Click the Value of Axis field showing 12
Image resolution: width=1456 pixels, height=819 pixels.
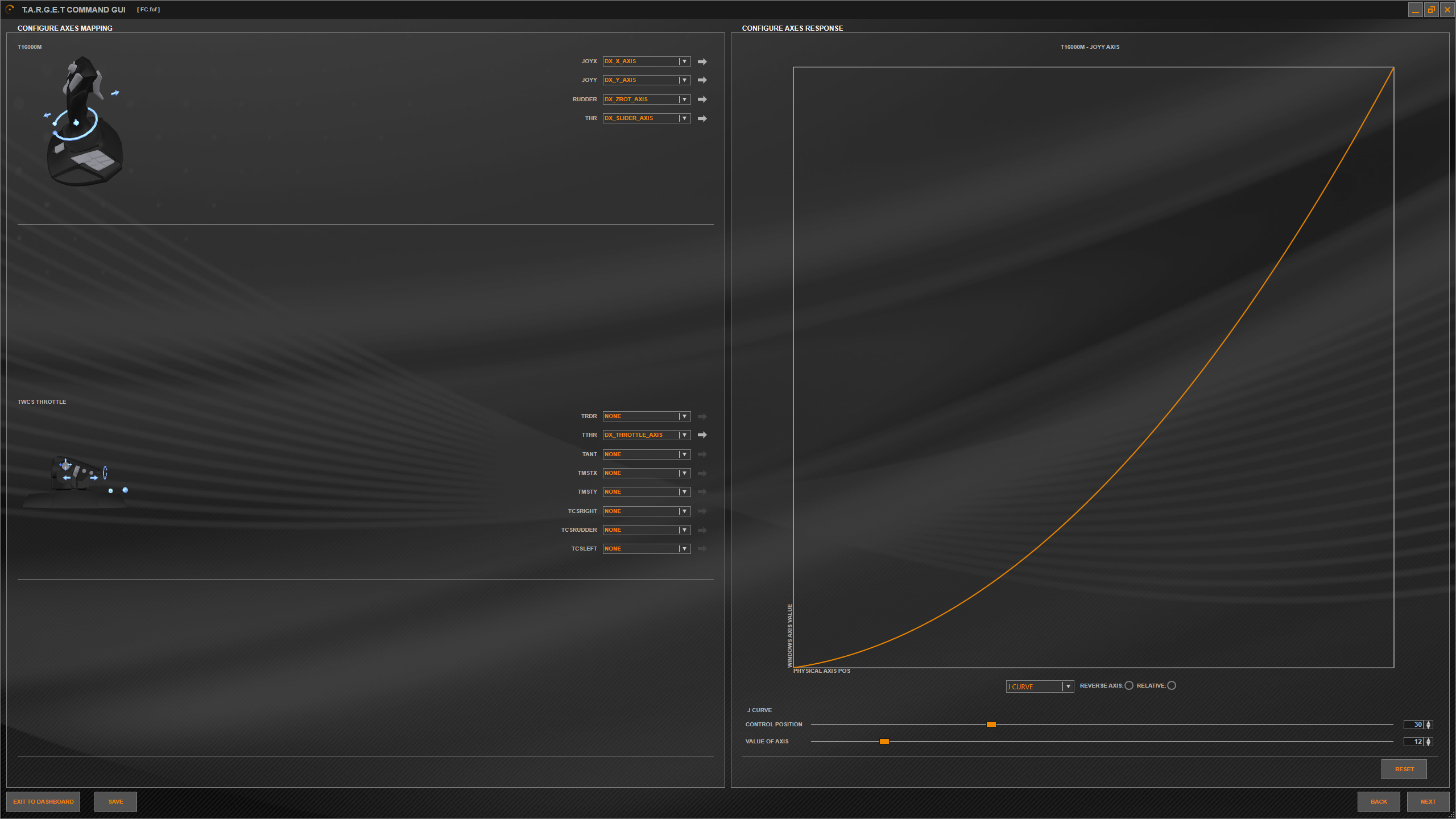[1414, 742]
